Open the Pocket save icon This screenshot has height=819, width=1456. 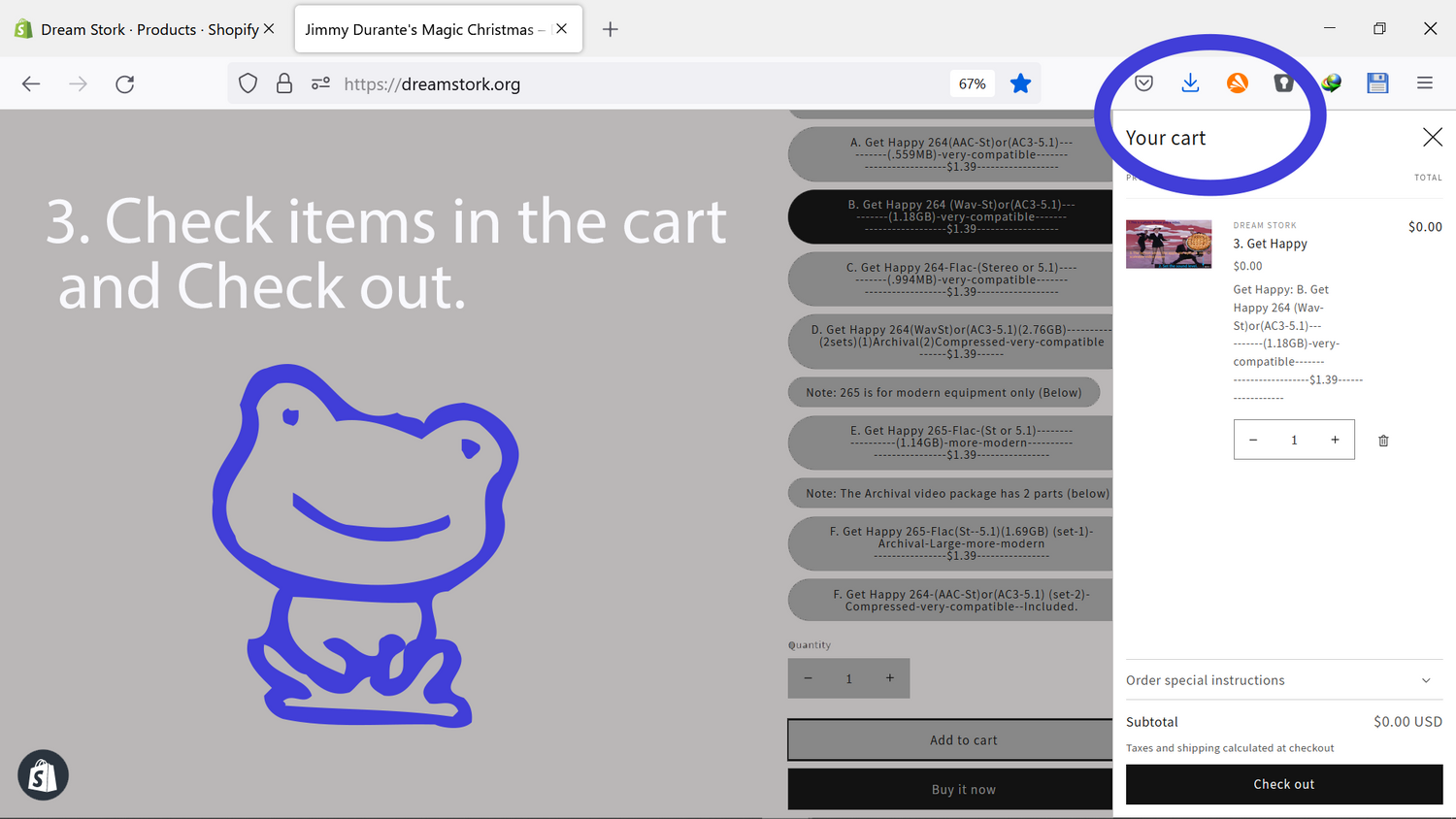point(1143,83)
